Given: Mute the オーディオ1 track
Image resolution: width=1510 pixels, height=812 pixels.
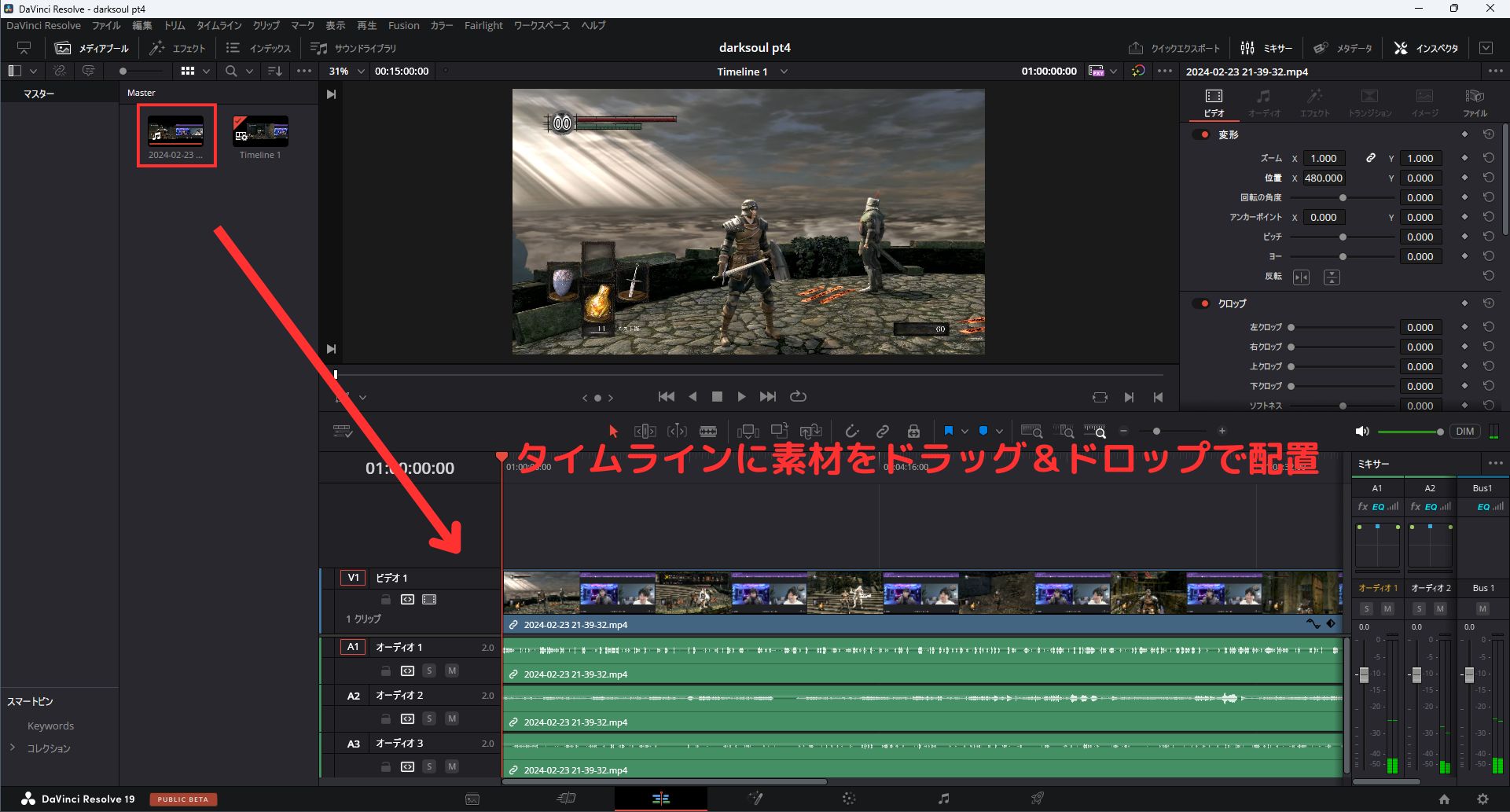Looking at the screenshot, I should (452, 671).
